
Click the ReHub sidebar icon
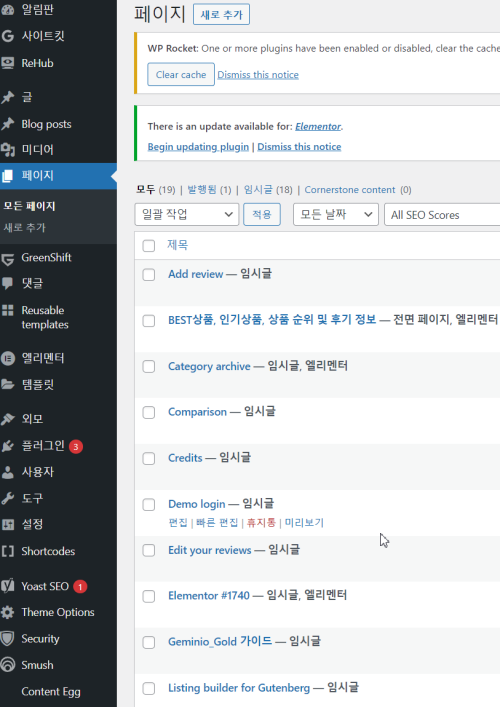[7, 63]
